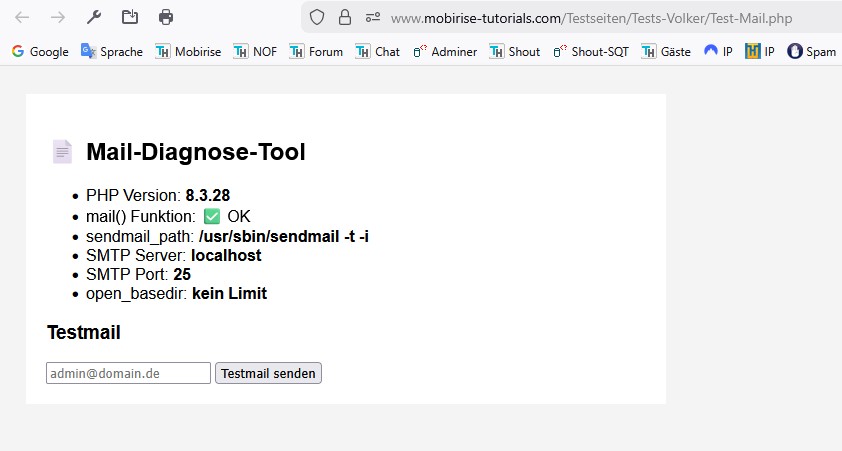Click the printer icon in toolbar
Viewport: 842px width, 451px height.
[x=166, y=17]
